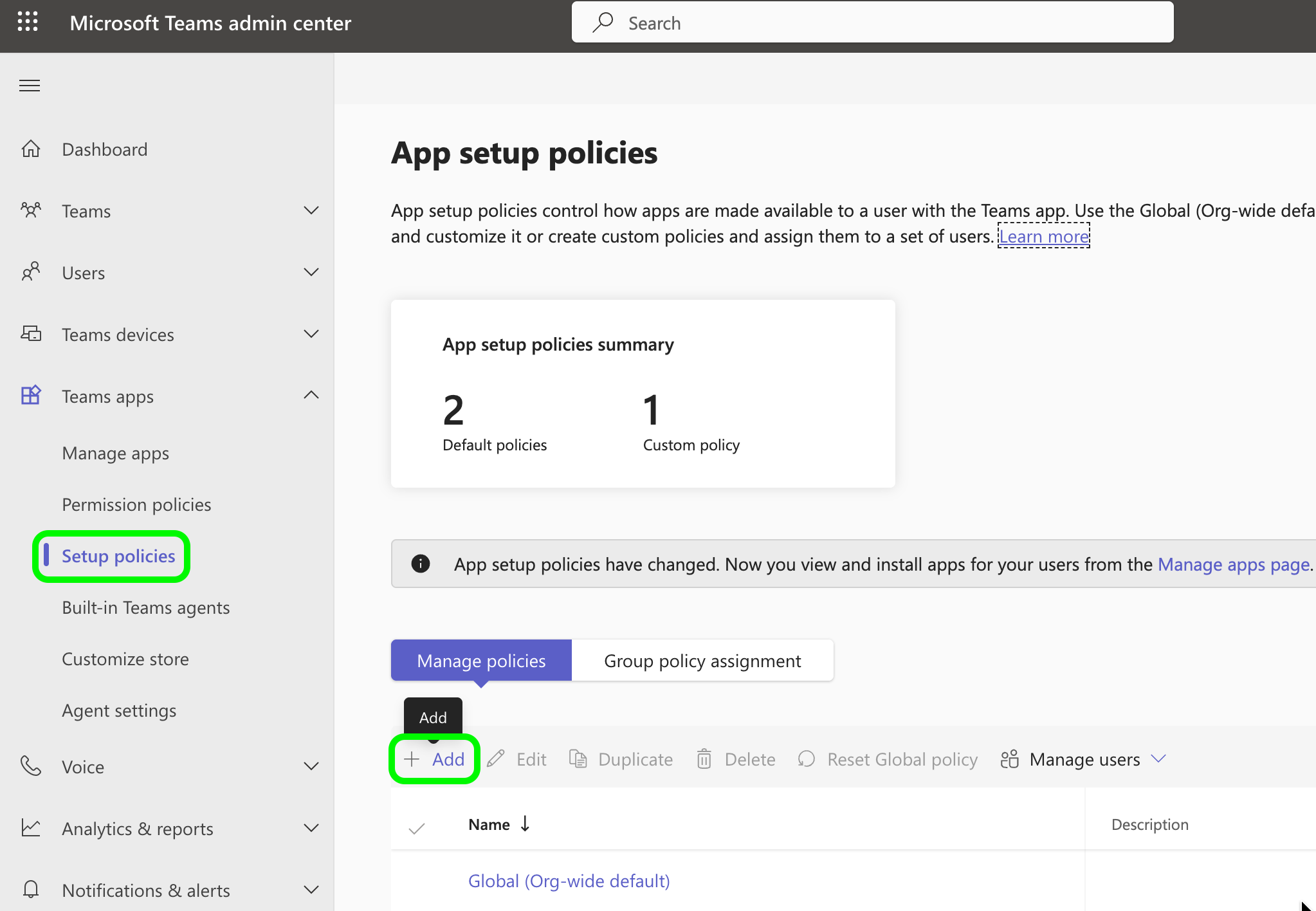Click the Description column header
Viewport: 1316px width, 911px height.
click(1150, 824)
